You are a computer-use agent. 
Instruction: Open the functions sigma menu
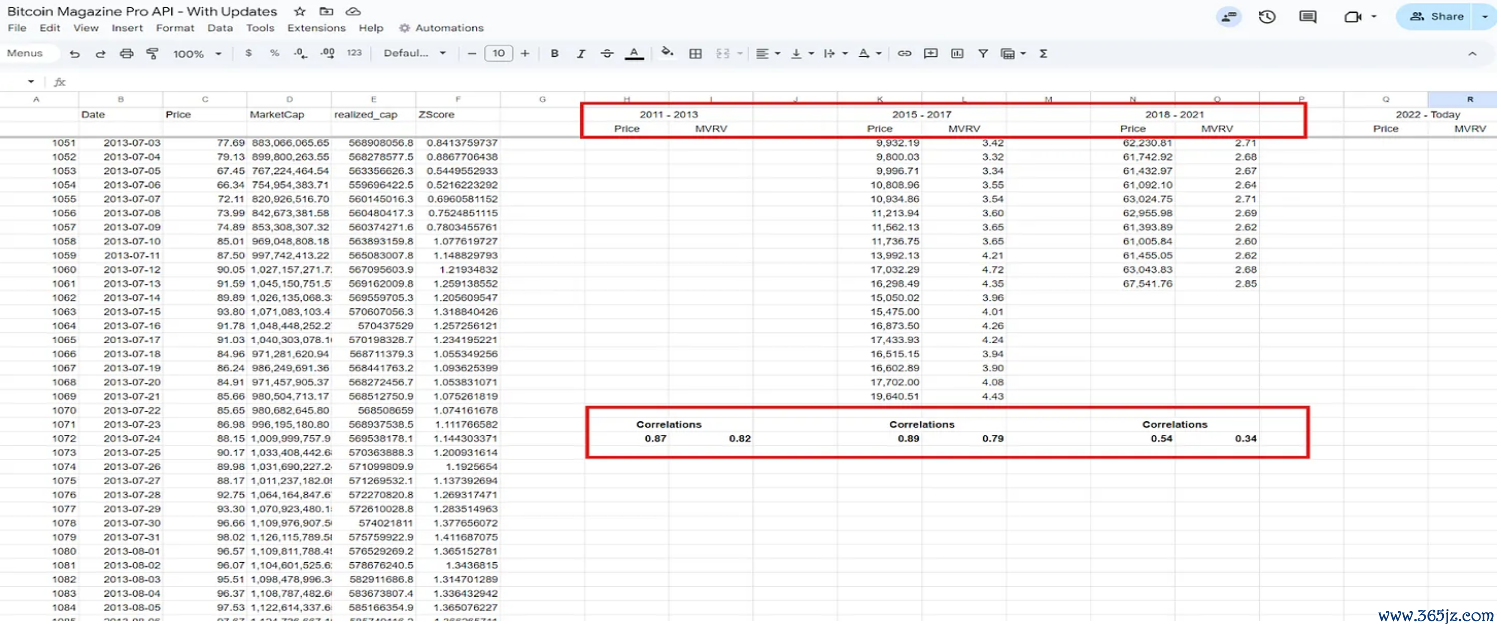(1043, 54)
